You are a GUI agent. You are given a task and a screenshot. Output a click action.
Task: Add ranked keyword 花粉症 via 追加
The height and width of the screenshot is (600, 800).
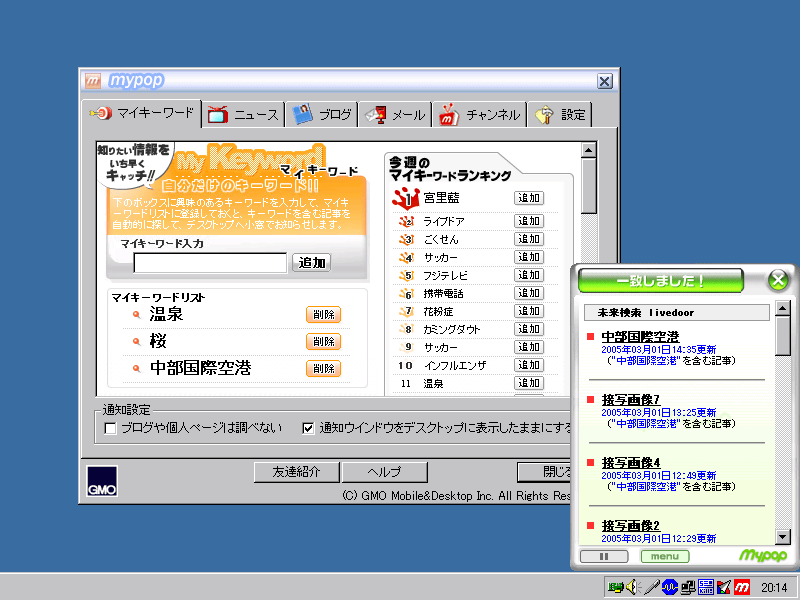pos(529,311)
